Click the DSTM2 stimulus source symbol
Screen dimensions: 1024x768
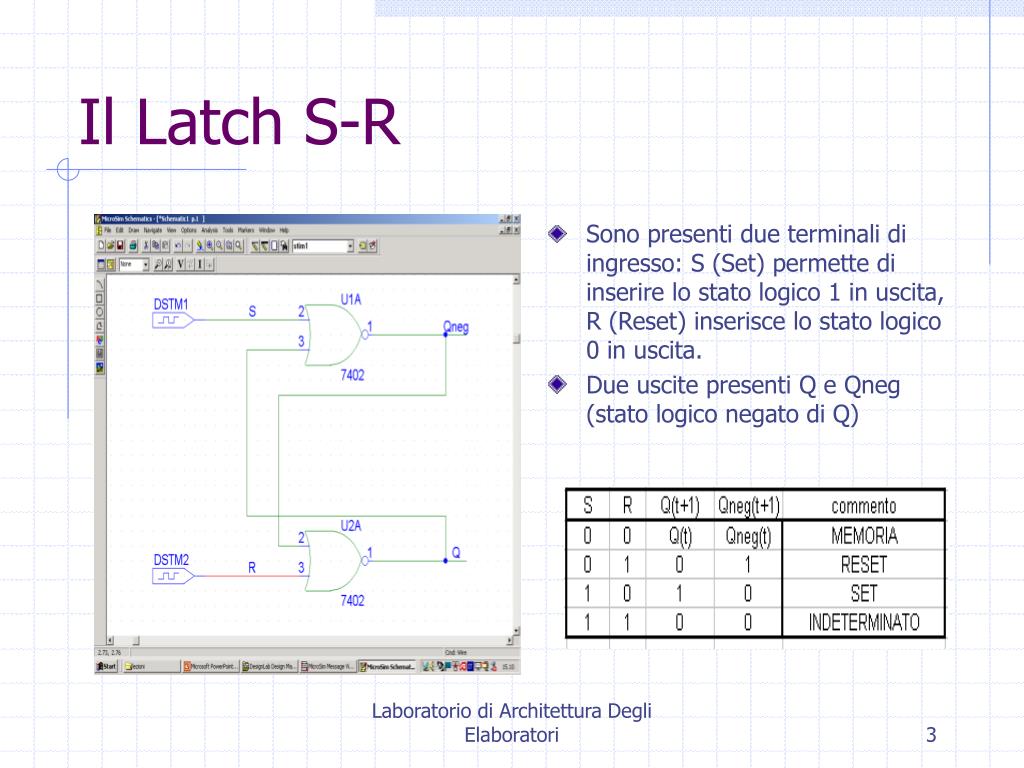pyautogui.click(x=173, y=575)
